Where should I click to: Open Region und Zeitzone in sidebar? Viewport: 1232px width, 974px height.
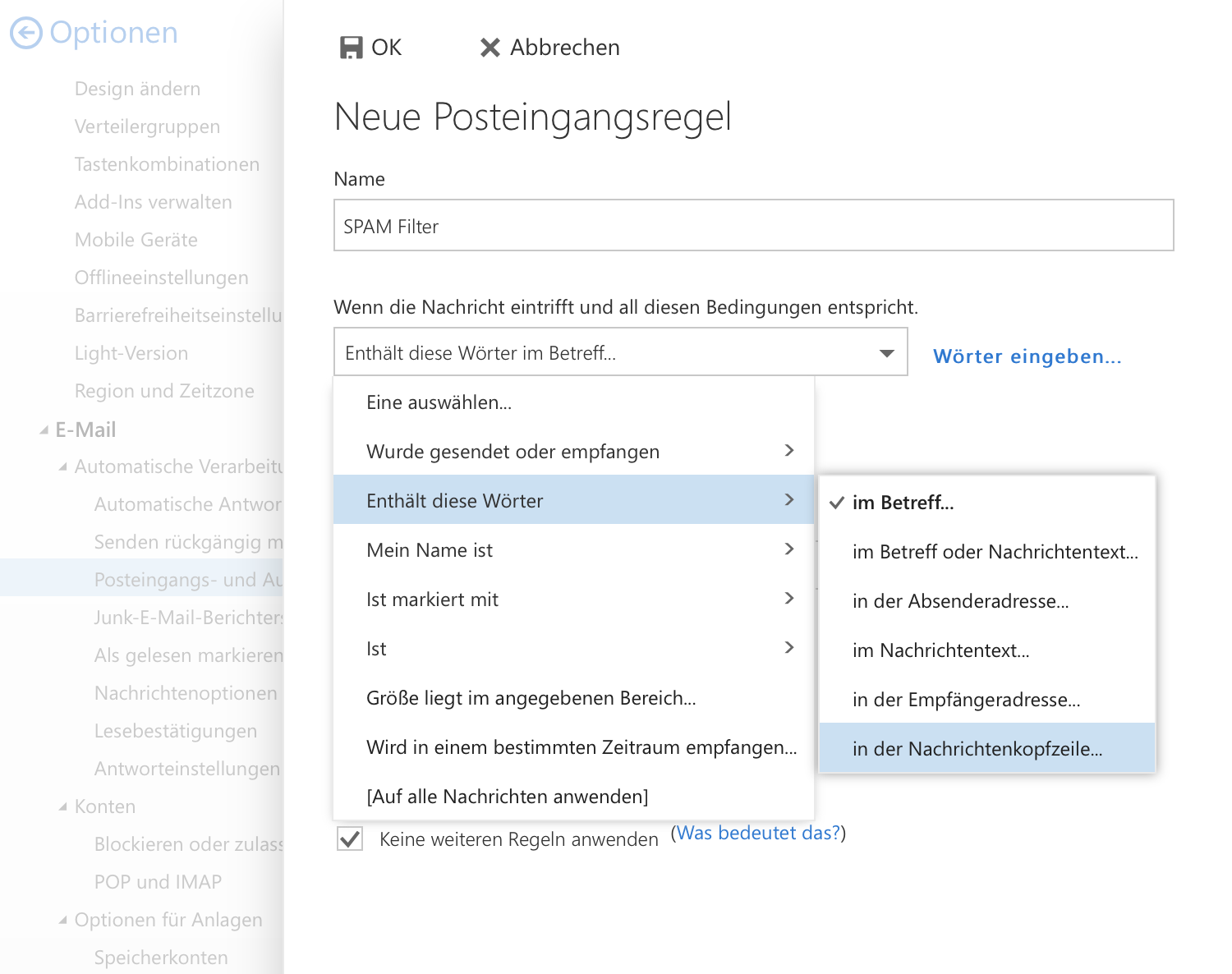164,391
